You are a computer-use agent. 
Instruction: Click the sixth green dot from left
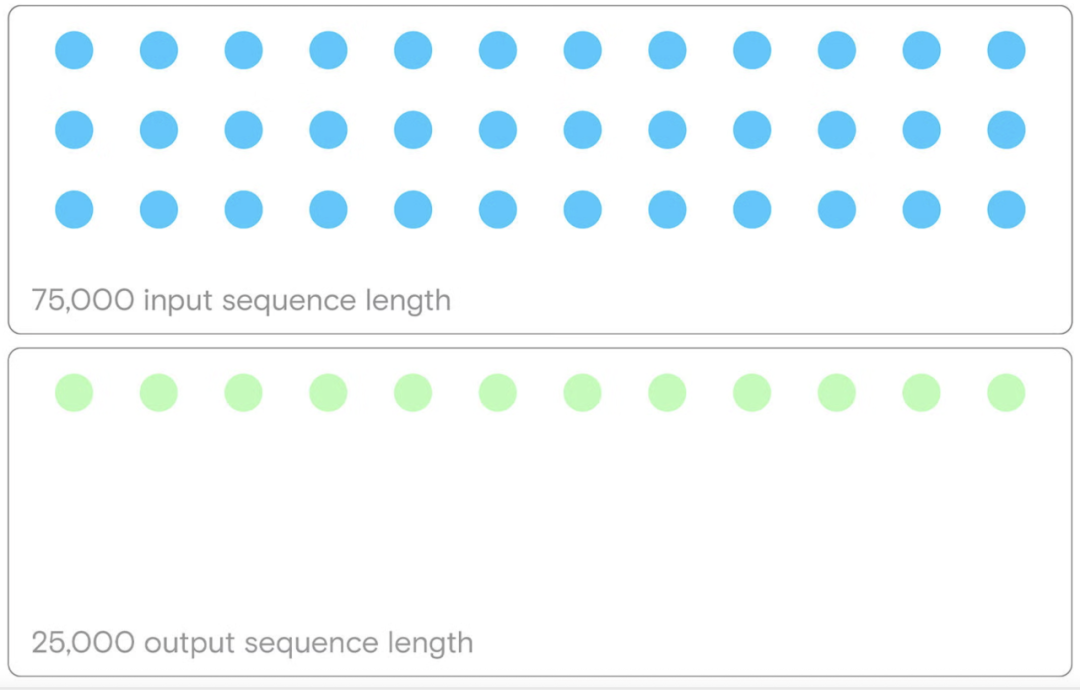pyautogui.click(x=498, y=393)
